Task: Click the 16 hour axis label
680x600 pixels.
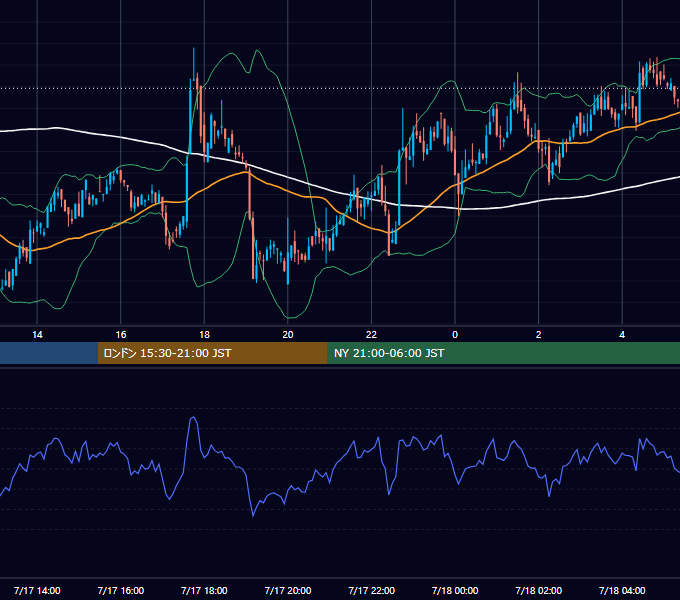Action: [121, 335]
